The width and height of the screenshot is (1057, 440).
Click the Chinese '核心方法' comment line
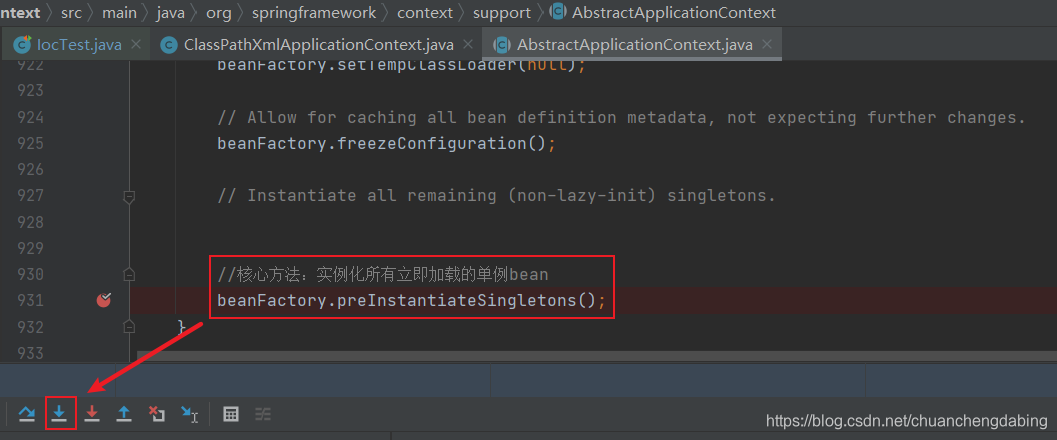coord(383,275)
